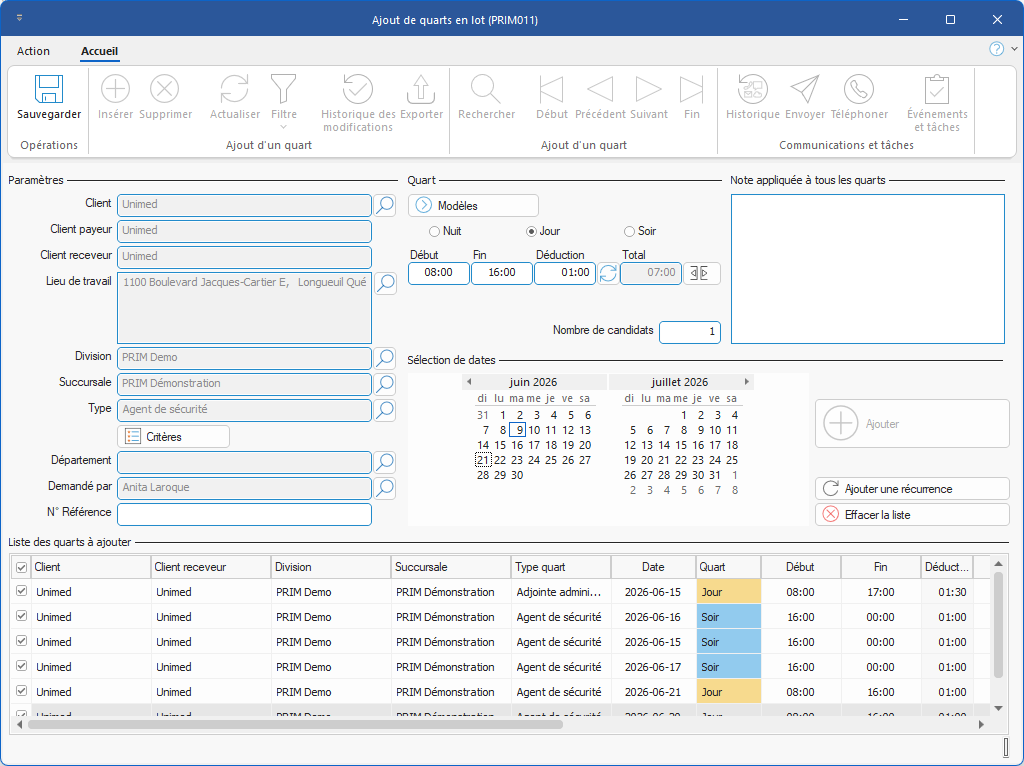Viewport: 1024px width, 766px height.
Task: Select the Nuit shift radio button
Action: 434,231
